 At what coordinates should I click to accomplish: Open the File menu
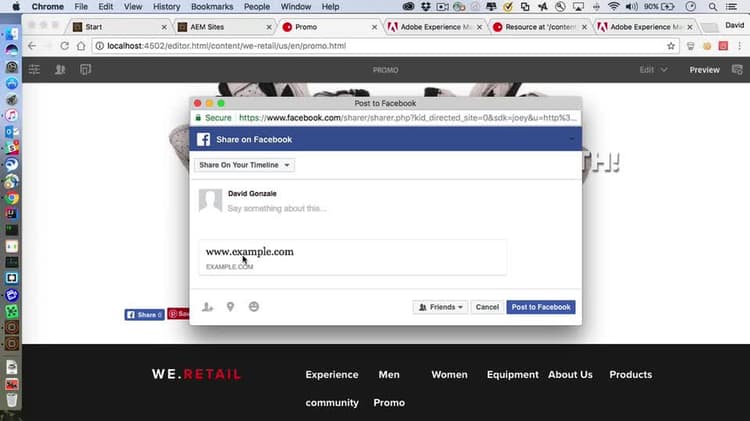[81, 7]
